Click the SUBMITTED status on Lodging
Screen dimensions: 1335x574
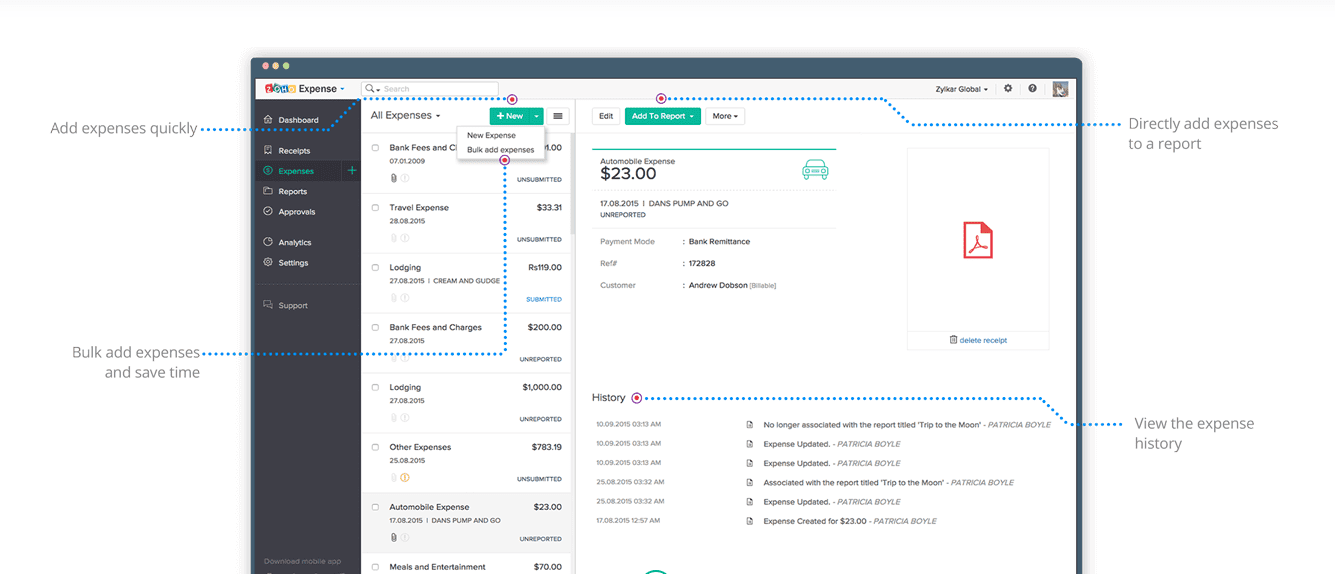(544, 299)
